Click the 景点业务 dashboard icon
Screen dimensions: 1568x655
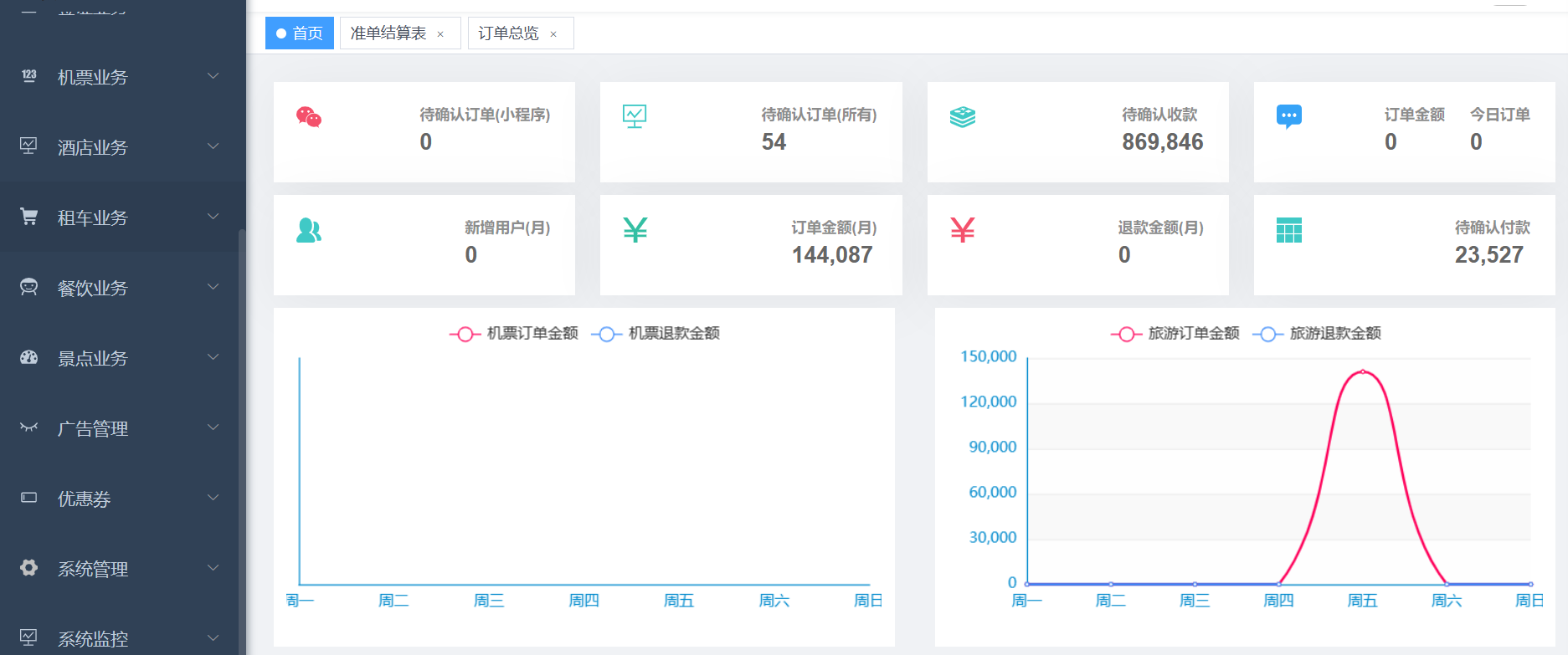[28, 356]
